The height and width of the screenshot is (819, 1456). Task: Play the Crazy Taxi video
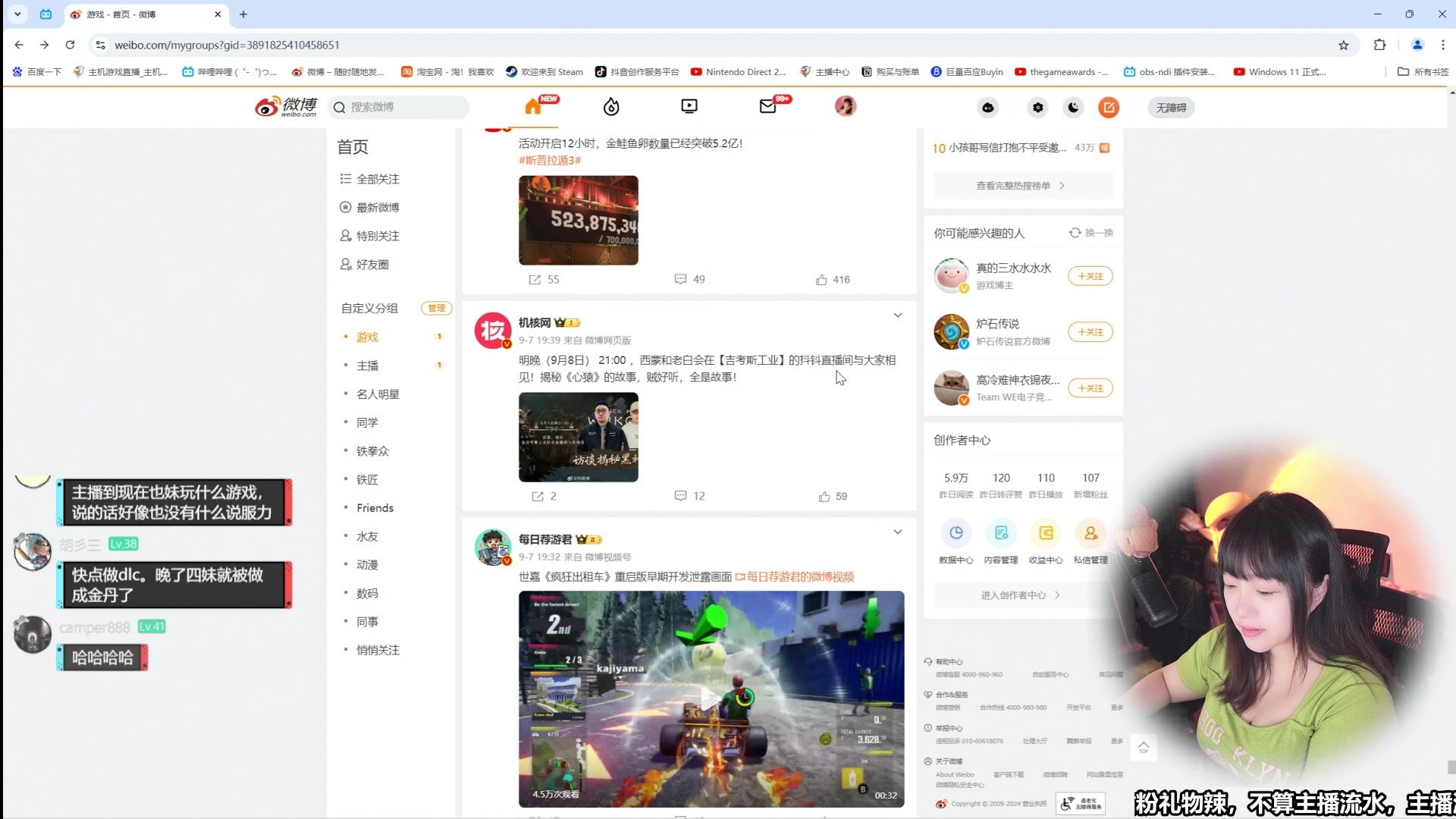click(711, 699)
